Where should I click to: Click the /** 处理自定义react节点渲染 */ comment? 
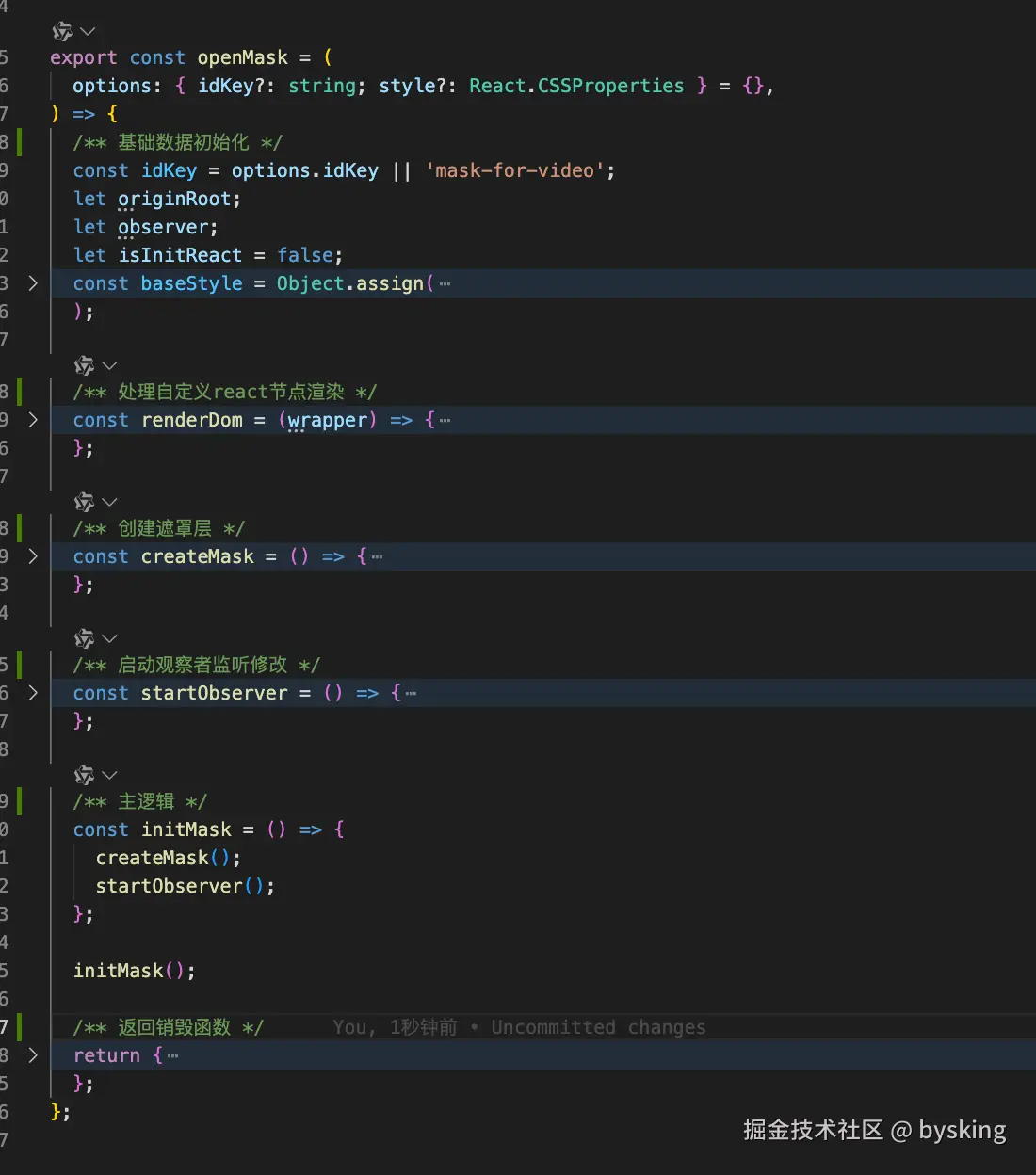click(x=225, y=392)
